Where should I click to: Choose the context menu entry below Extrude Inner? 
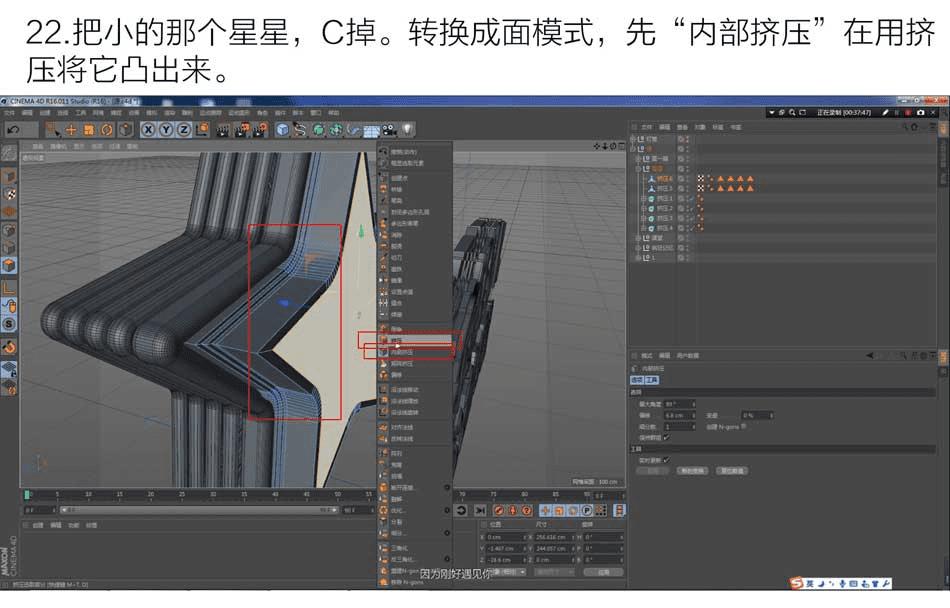click(414, 363)
